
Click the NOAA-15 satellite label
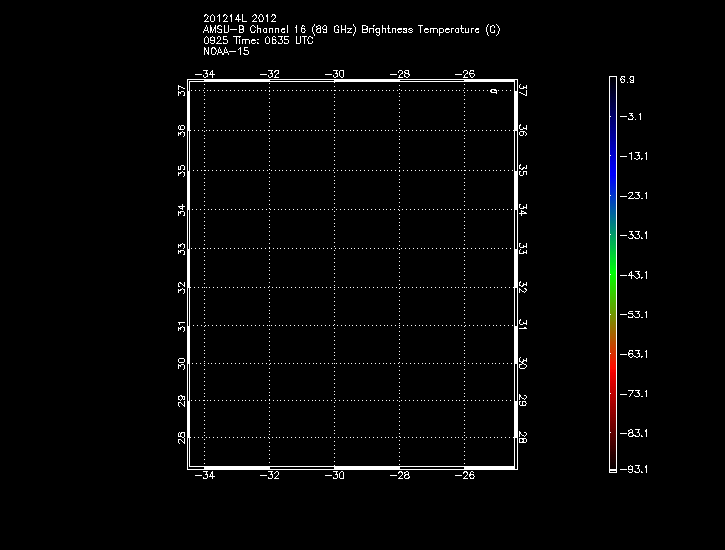click(x=226, y=51)
